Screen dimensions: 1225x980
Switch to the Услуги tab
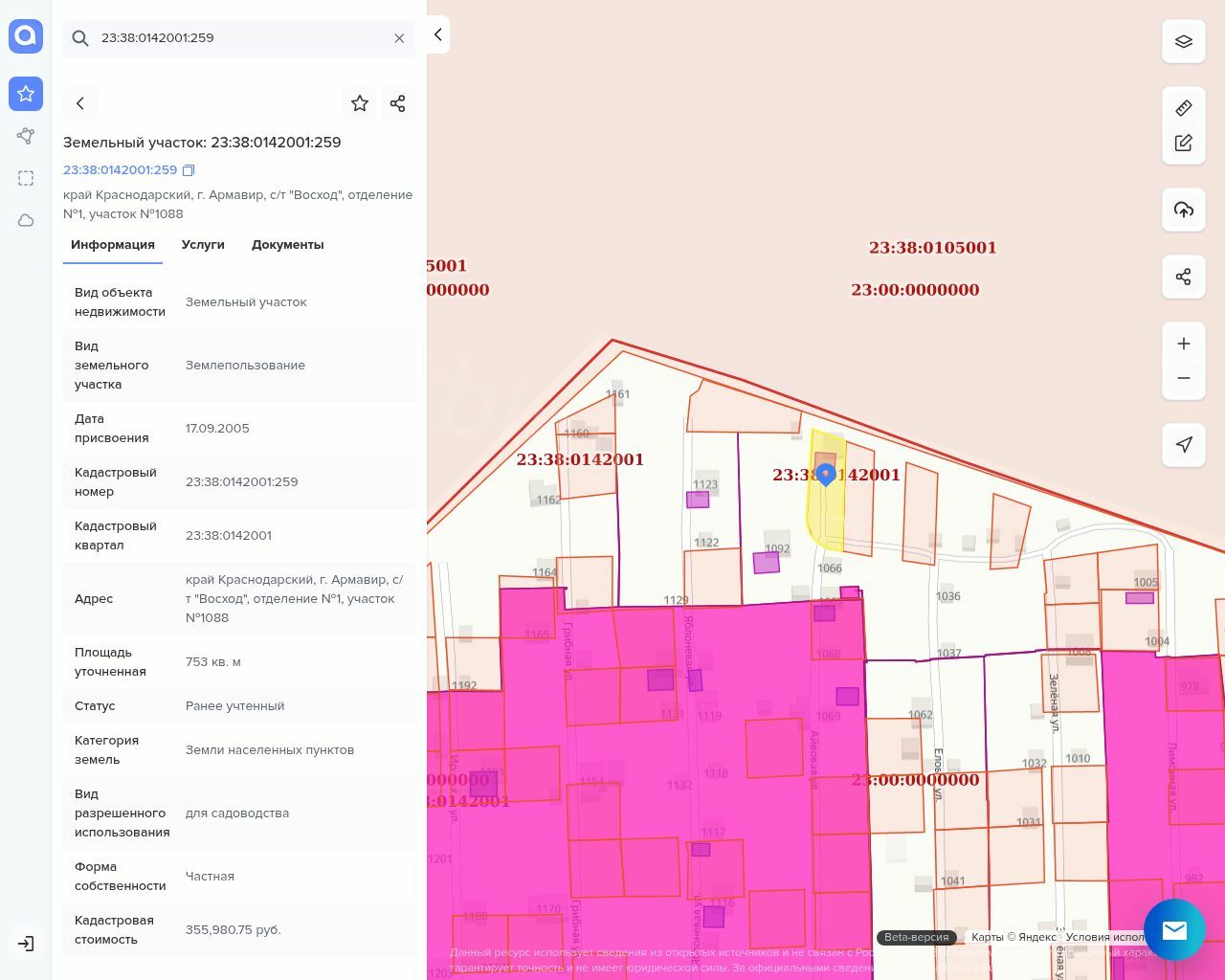click(x=203, y=245)
